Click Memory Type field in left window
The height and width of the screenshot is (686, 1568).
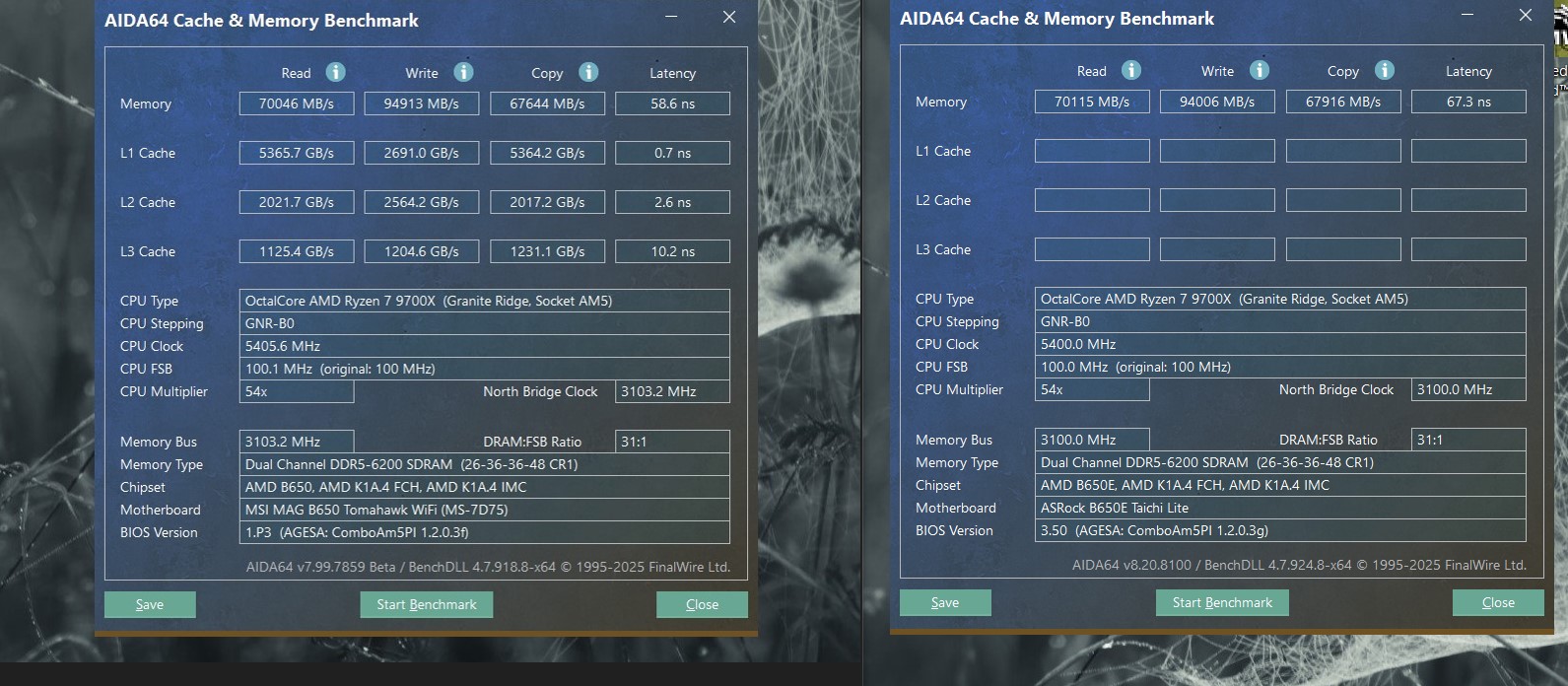(x=484, y=464)
